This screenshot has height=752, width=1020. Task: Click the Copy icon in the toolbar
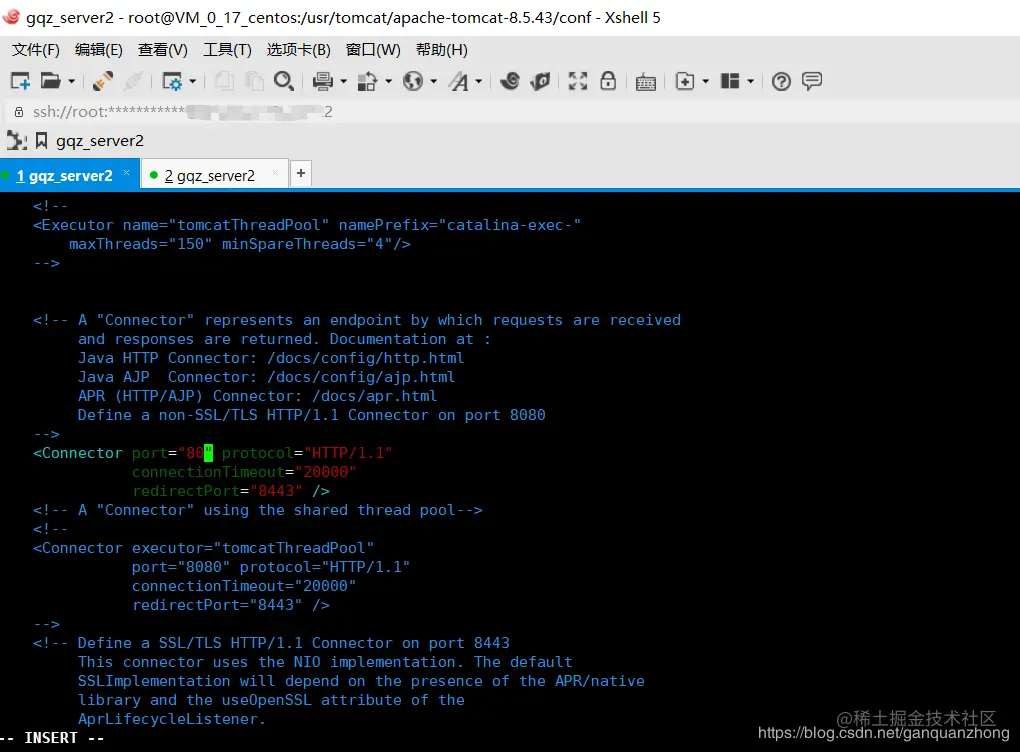(224, 81)
